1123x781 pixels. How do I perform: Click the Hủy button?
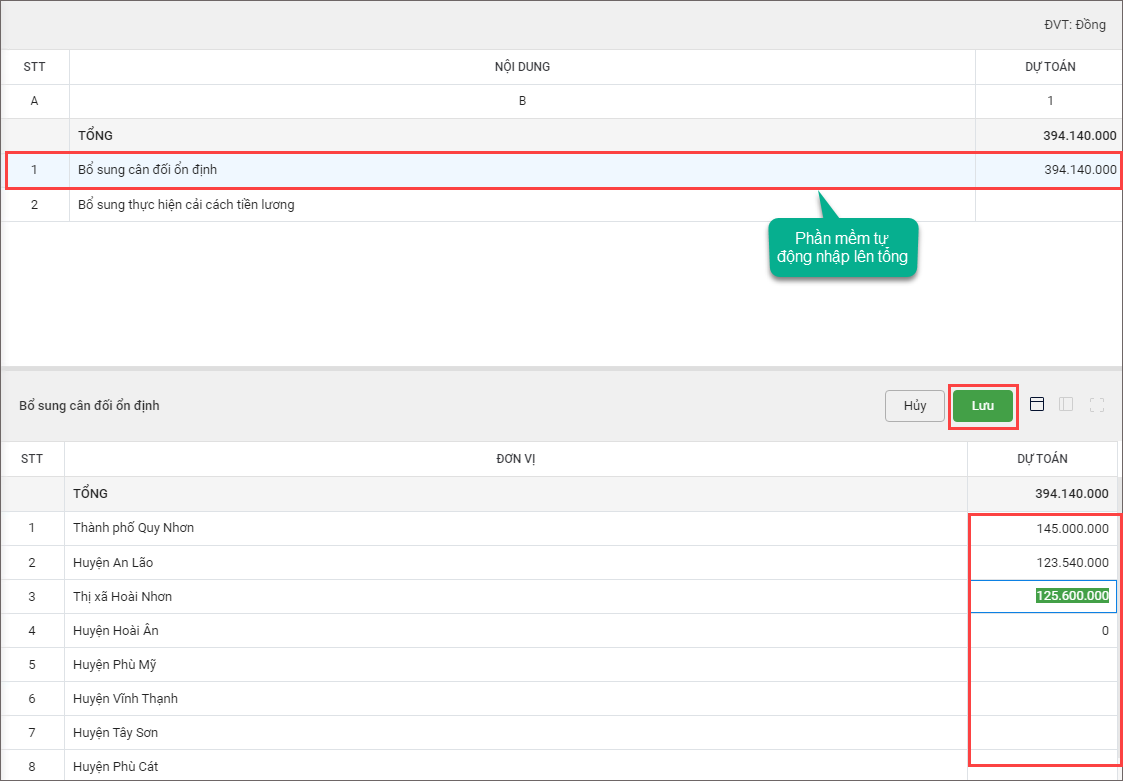pos(914,406)
